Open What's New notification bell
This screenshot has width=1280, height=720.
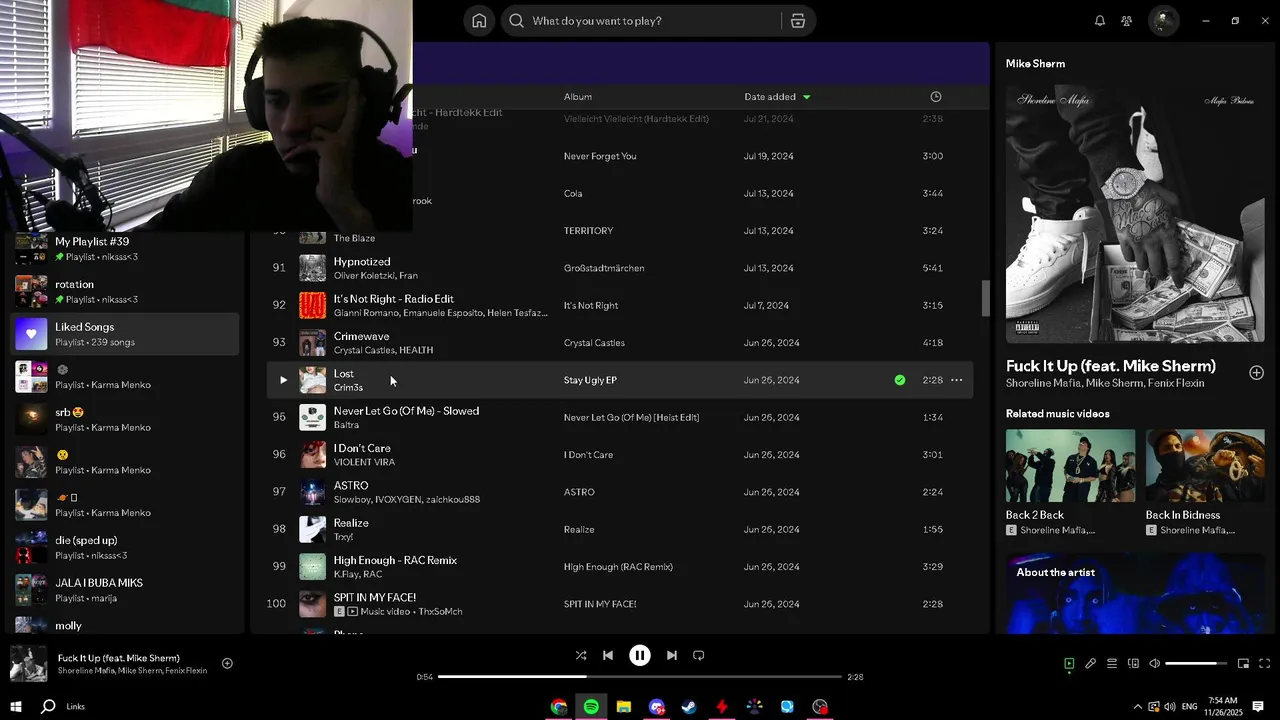pos(1100,21)
